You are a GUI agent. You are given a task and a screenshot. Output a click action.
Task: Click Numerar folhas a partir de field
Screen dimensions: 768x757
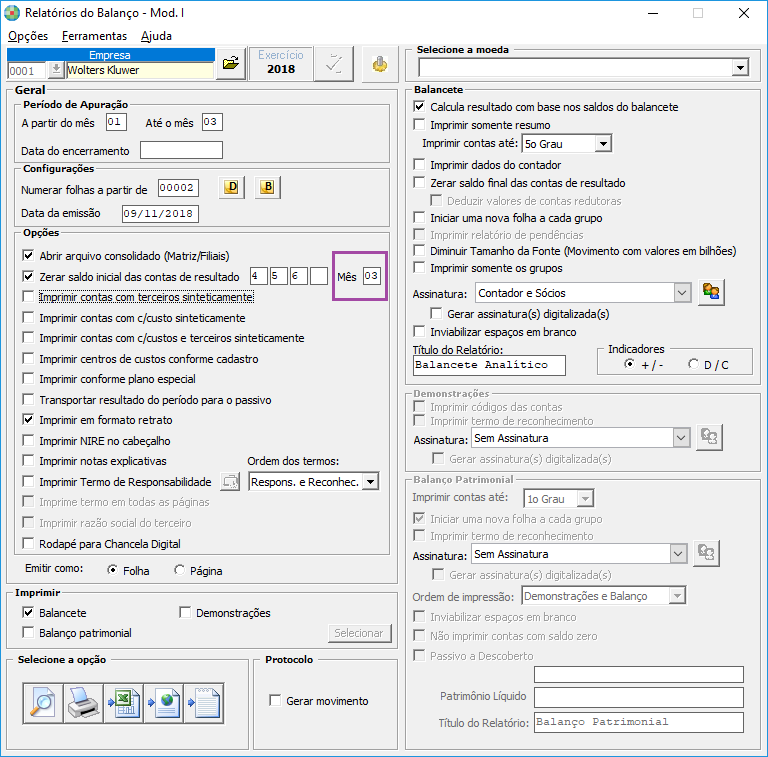[178, 188]
